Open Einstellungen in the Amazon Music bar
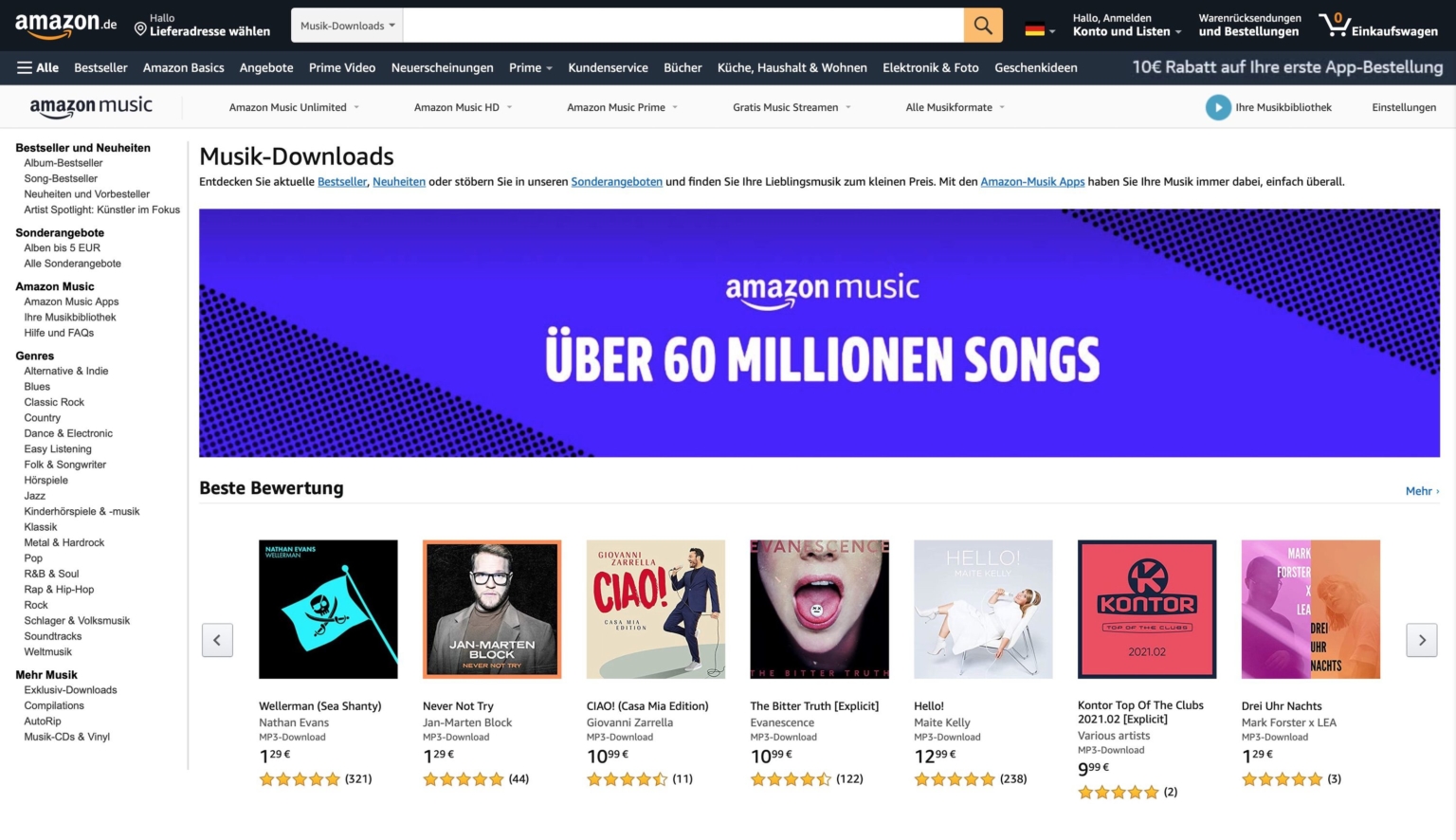 pyautogui.click(x=1404, y=107)
